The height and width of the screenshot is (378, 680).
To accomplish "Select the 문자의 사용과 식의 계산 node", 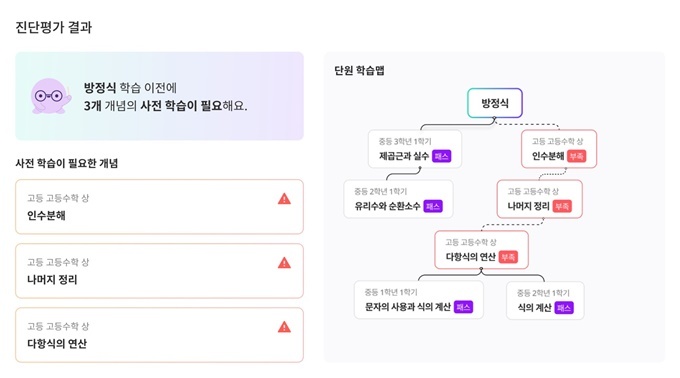I will [x=418, y=300].
